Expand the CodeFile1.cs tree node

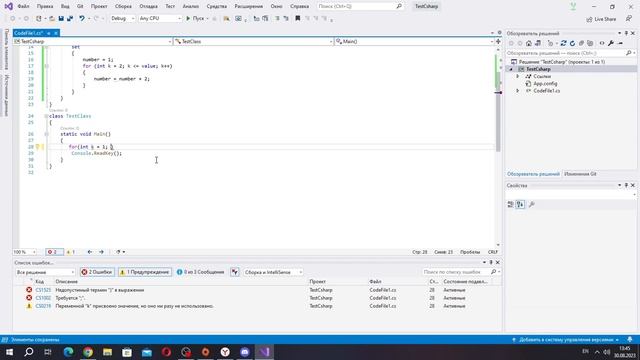(x=518, y=91)
